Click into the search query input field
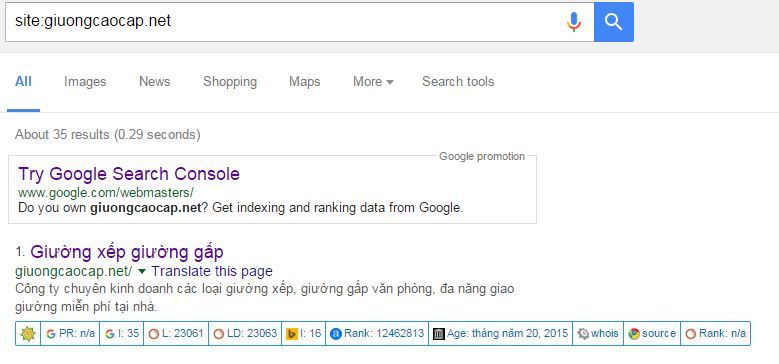This screenshot has width=779, height=364. pos(283,22)
